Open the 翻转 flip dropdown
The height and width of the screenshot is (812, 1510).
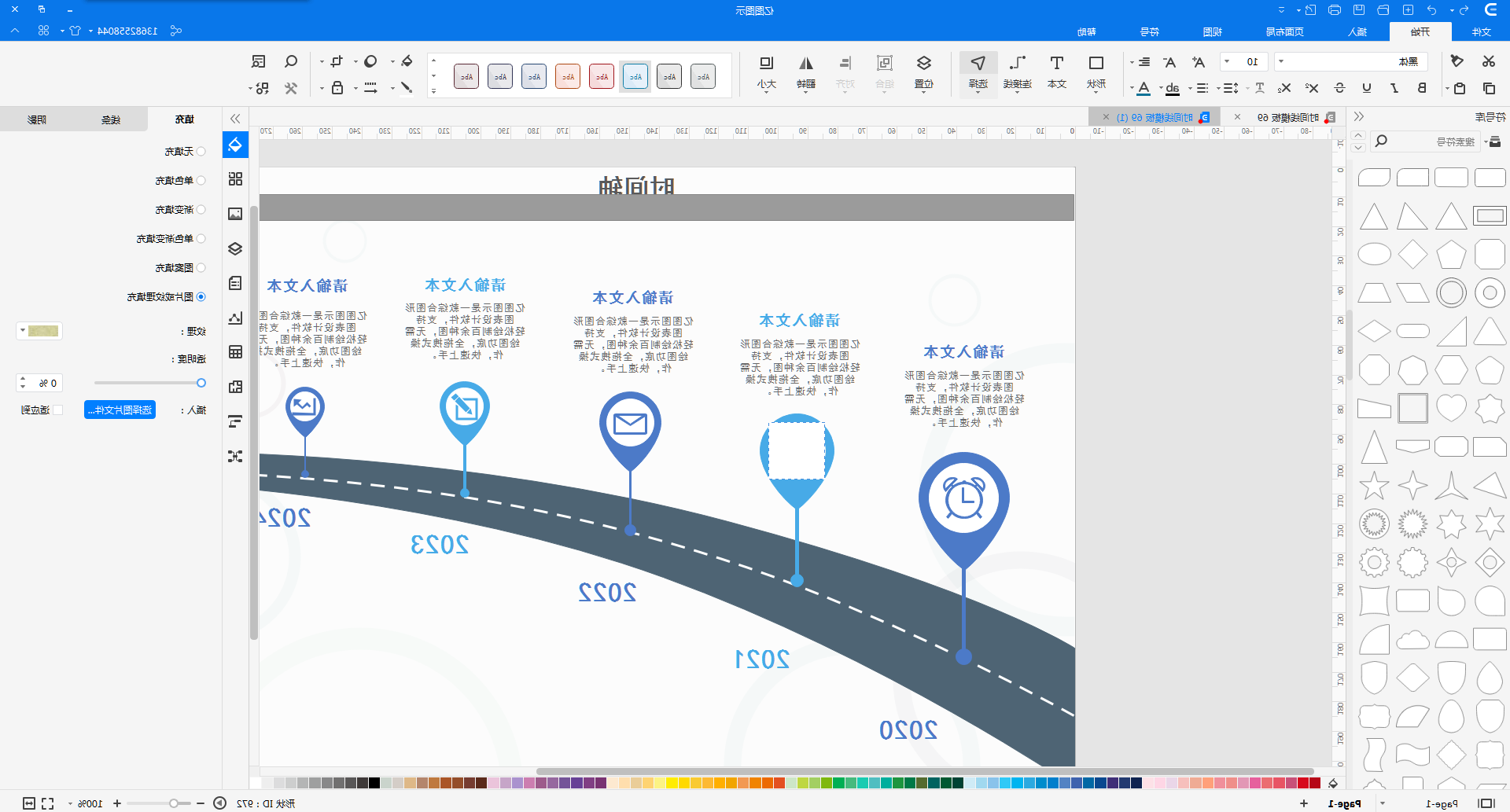(805, 72)
